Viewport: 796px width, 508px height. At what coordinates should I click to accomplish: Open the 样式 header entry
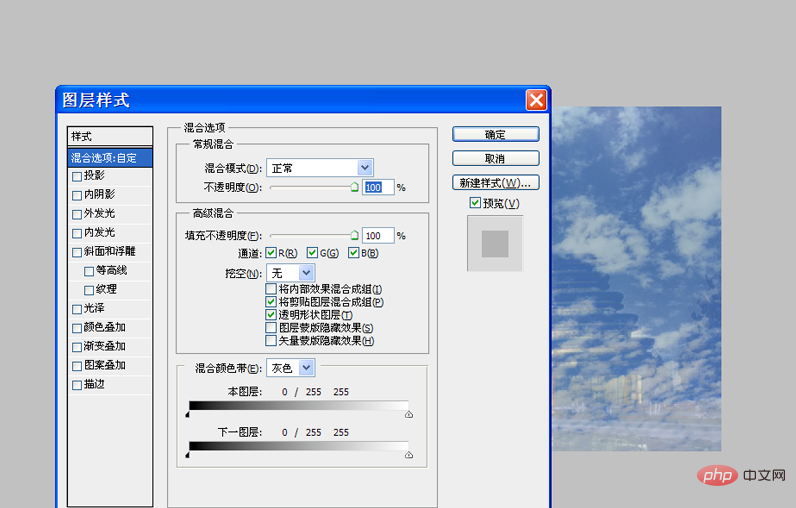pos(110,136)
